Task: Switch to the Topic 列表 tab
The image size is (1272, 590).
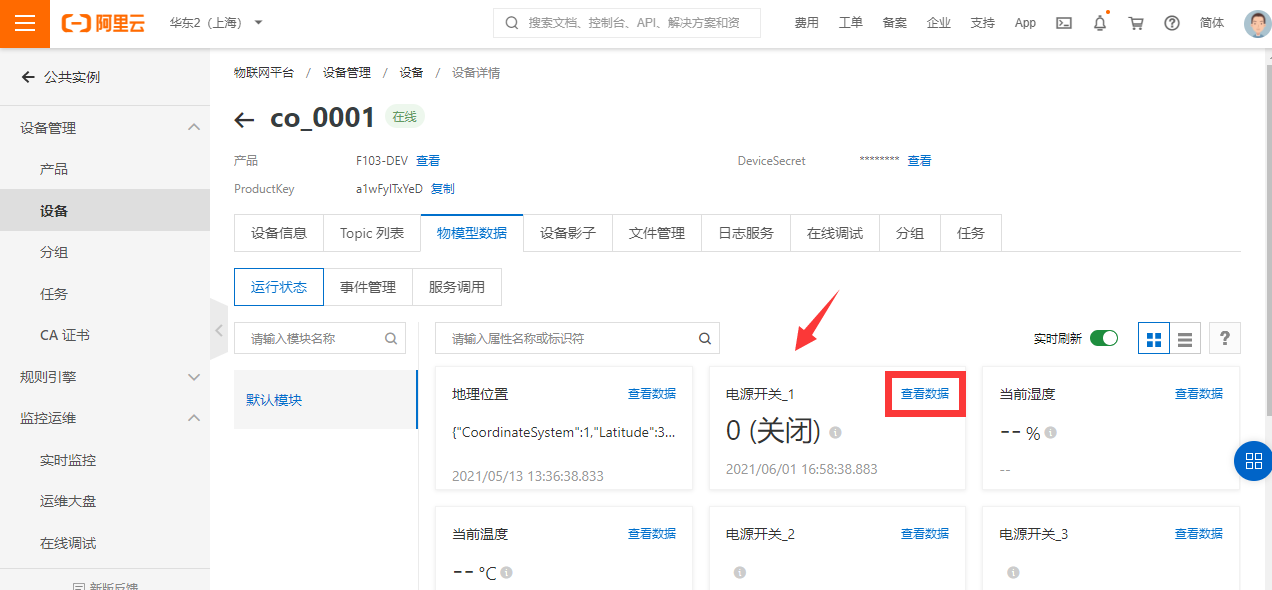Action: pyautogui.click(x=372, y=233)
